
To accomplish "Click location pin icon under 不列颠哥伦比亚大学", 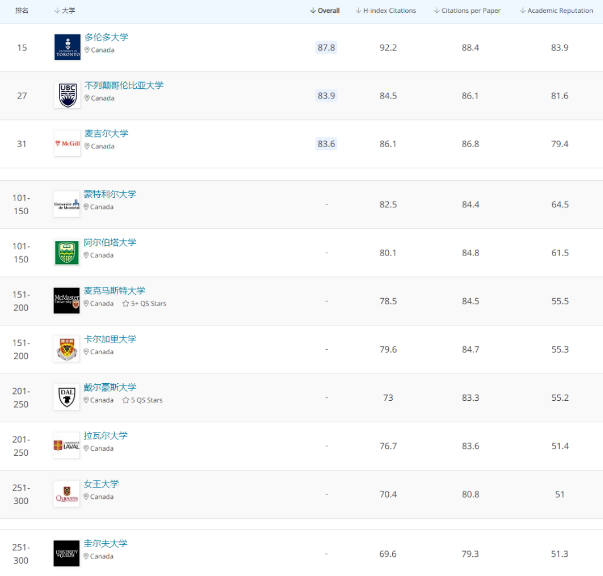I will pyautogui.click(x=87, y=98).
